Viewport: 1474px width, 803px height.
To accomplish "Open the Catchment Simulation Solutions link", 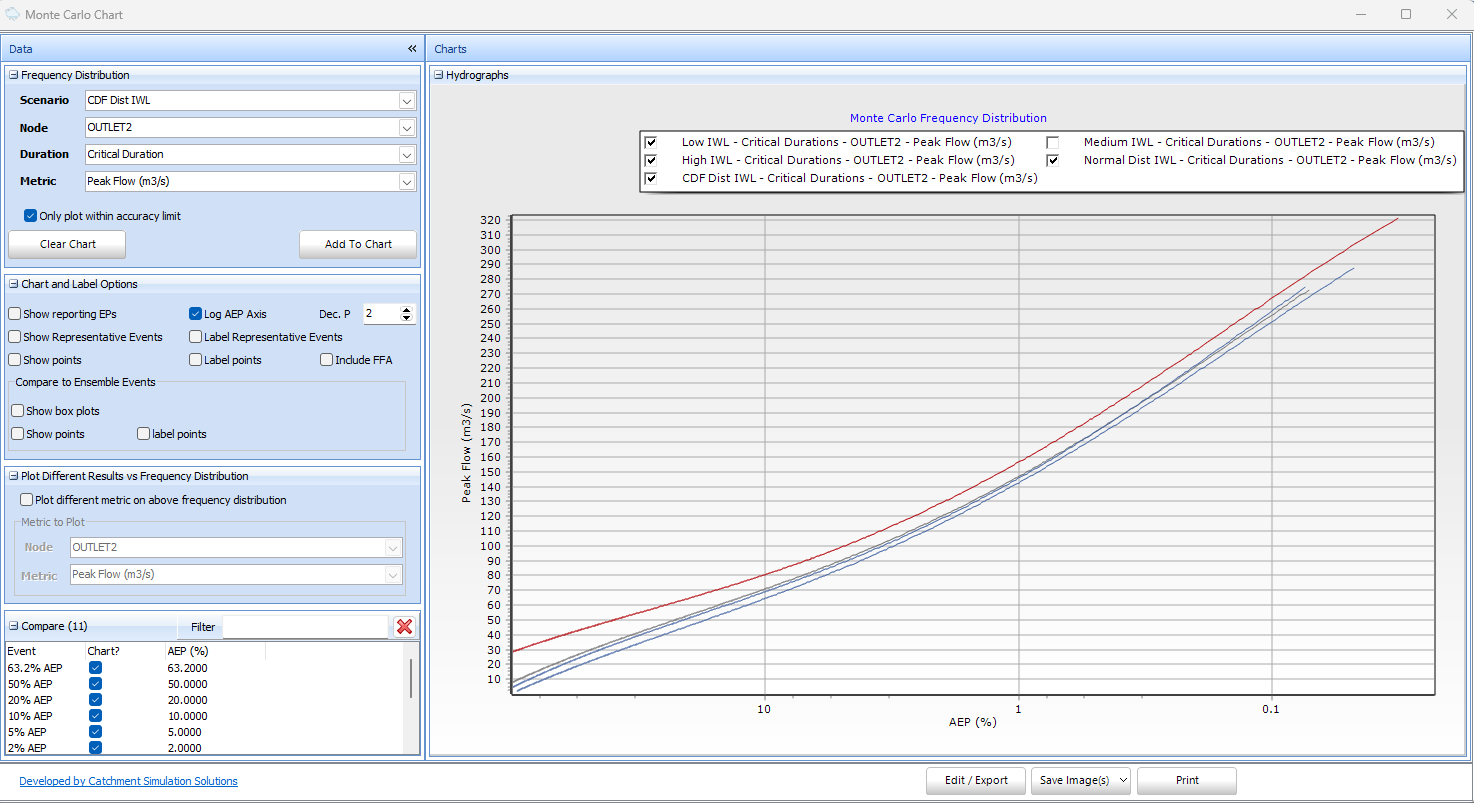I will point(128,780).
